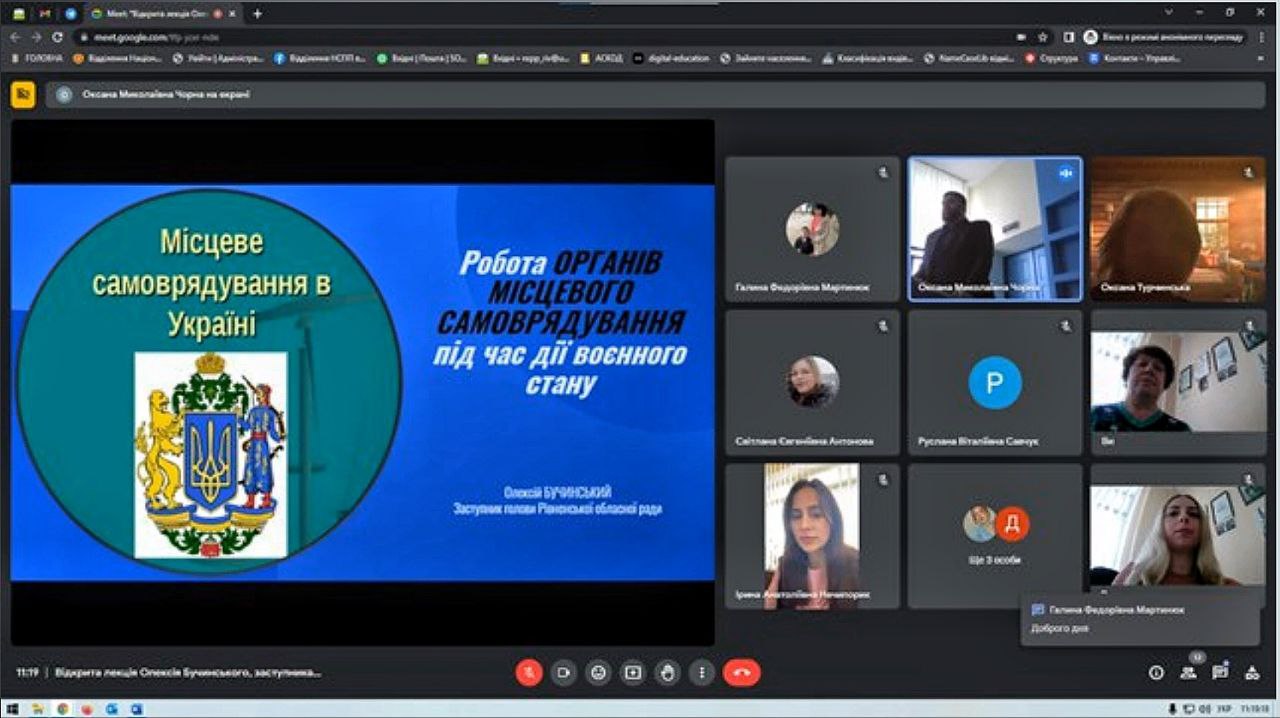The height and width of the screenshot is (718, 1280).
Task: Open Зайняте населення bookmark
Action: (x=766, y=58)
